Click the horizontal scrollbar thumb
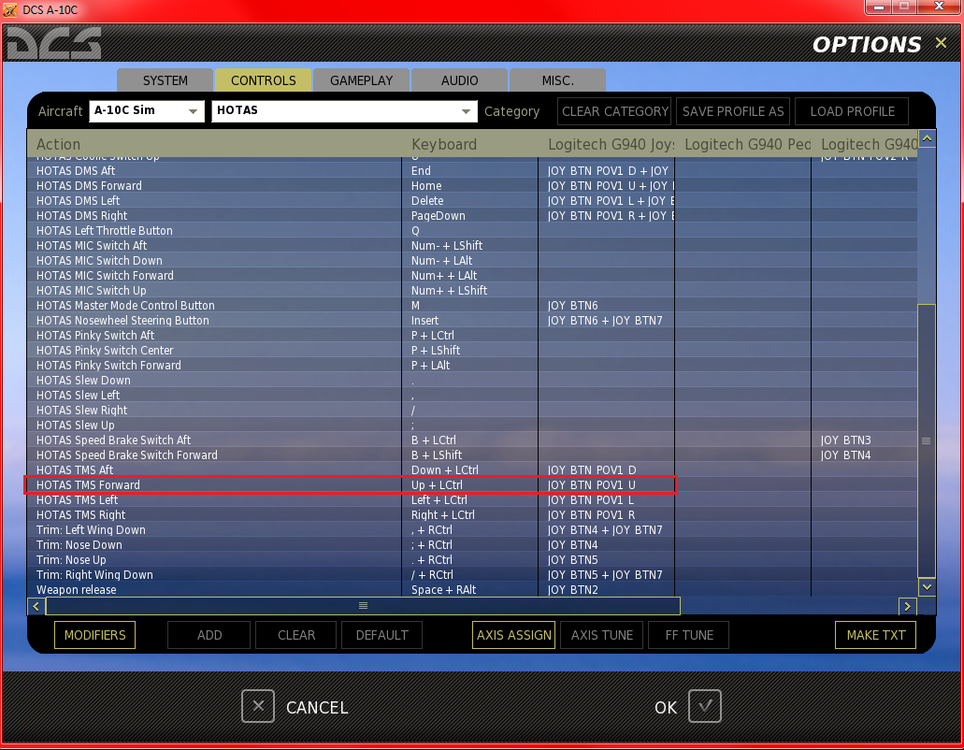964x750 pixels. [x=363, y=607]
